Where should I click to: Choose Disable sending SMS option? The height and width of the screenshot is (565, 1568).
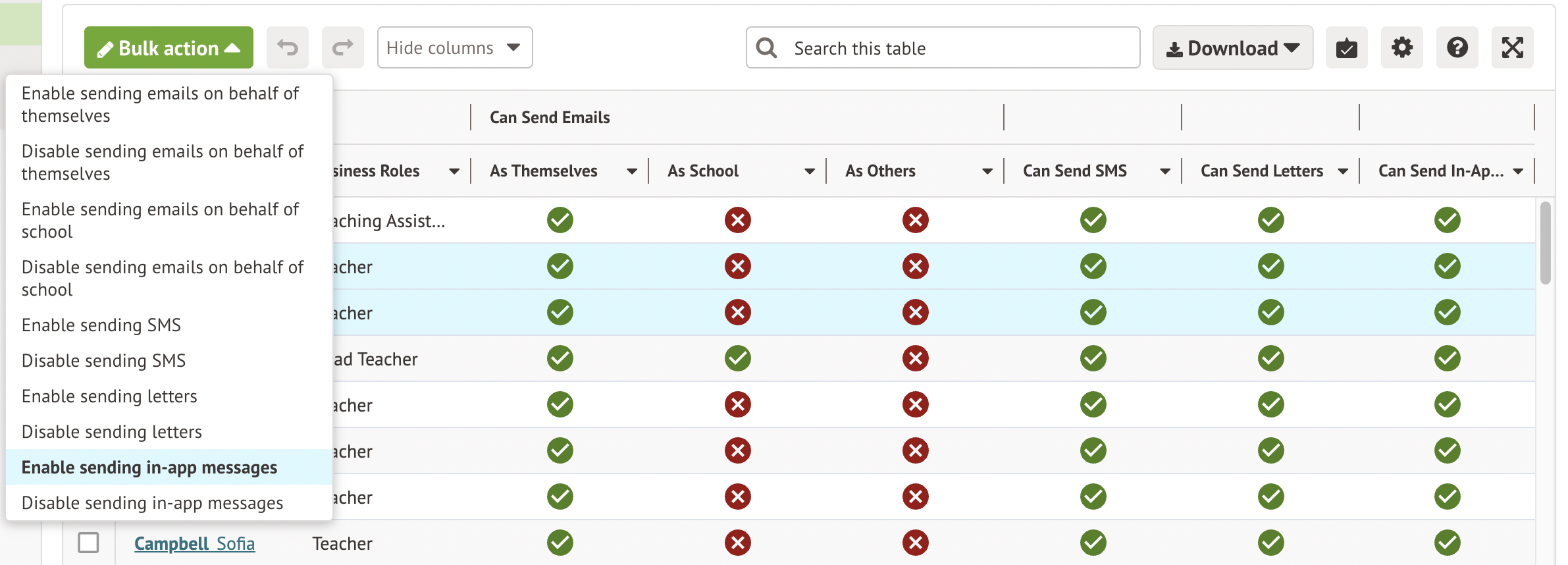coord(103,361)
